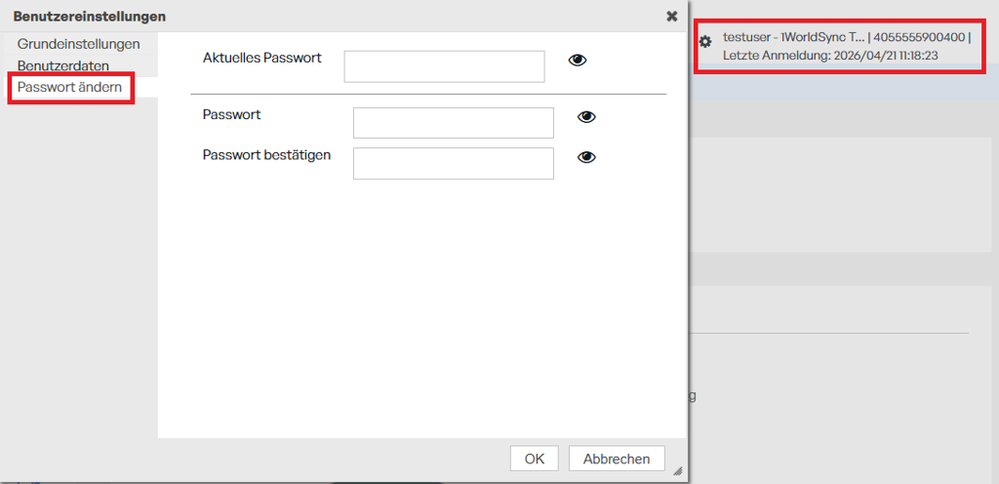Toggle visibility of Passwort bestätigen field

tap(586, 157)
